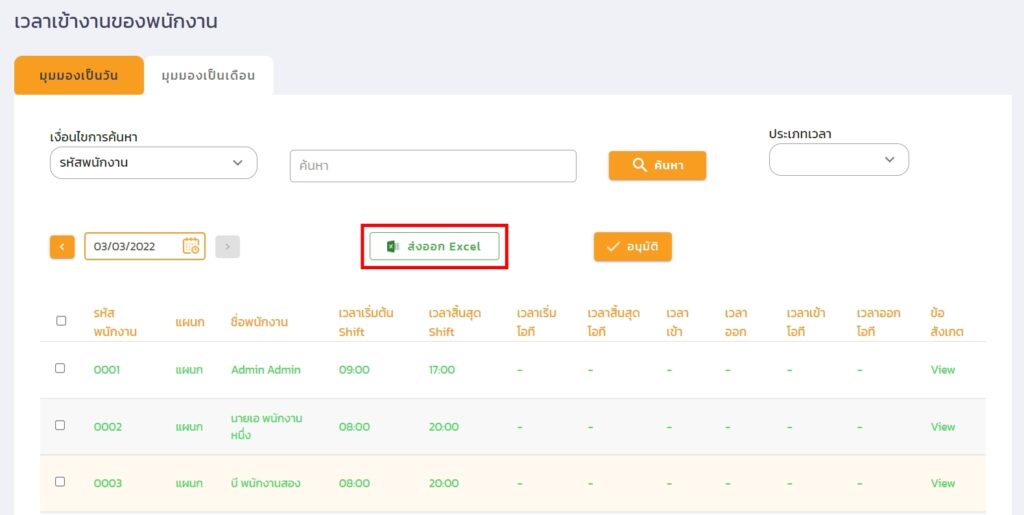Click the calendar icon in date field

tap(191, 246)
